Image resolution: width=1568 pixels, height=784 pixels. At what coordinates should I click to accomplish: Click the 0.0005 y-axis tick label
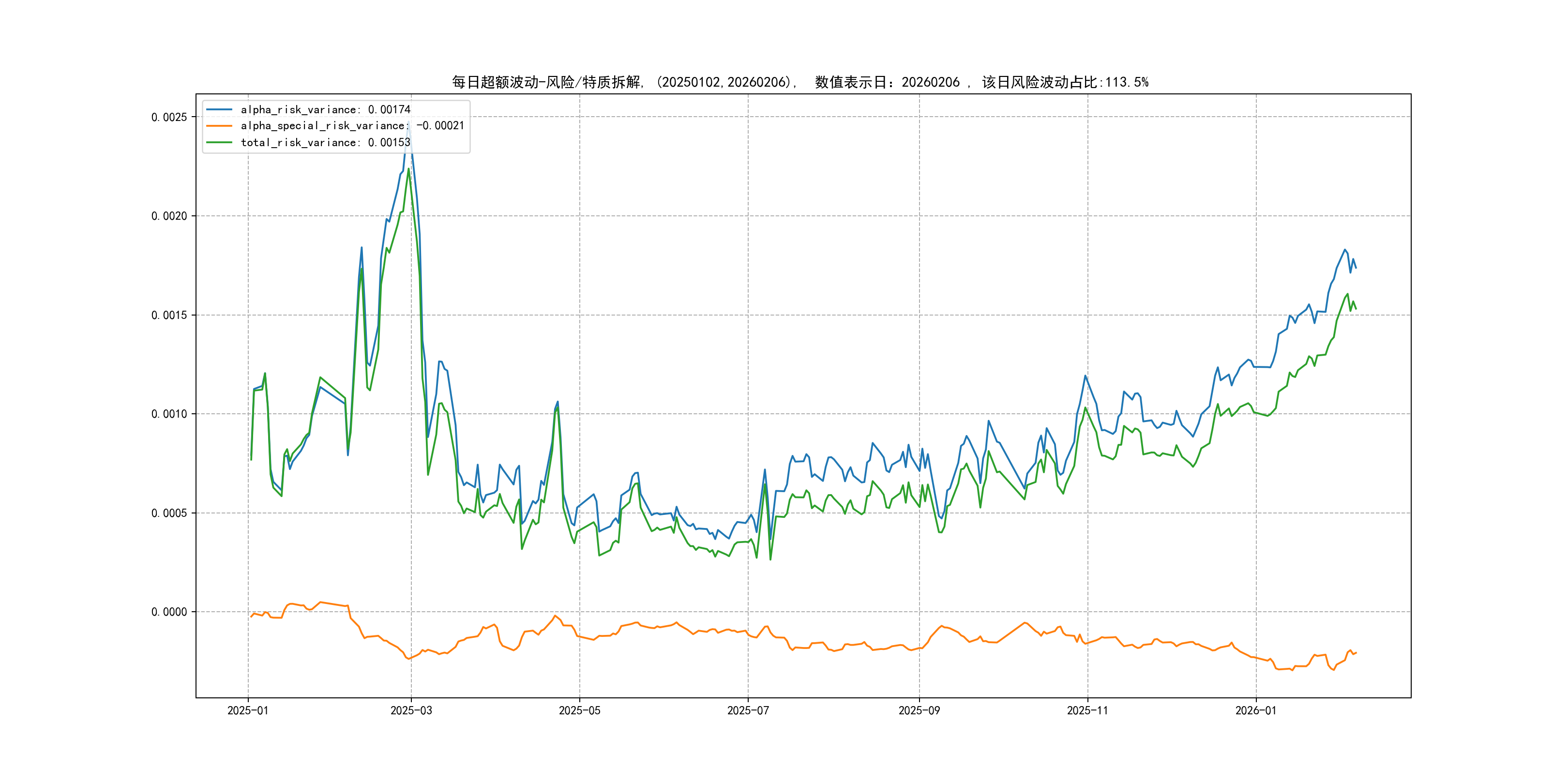click(x=169, y=513)
